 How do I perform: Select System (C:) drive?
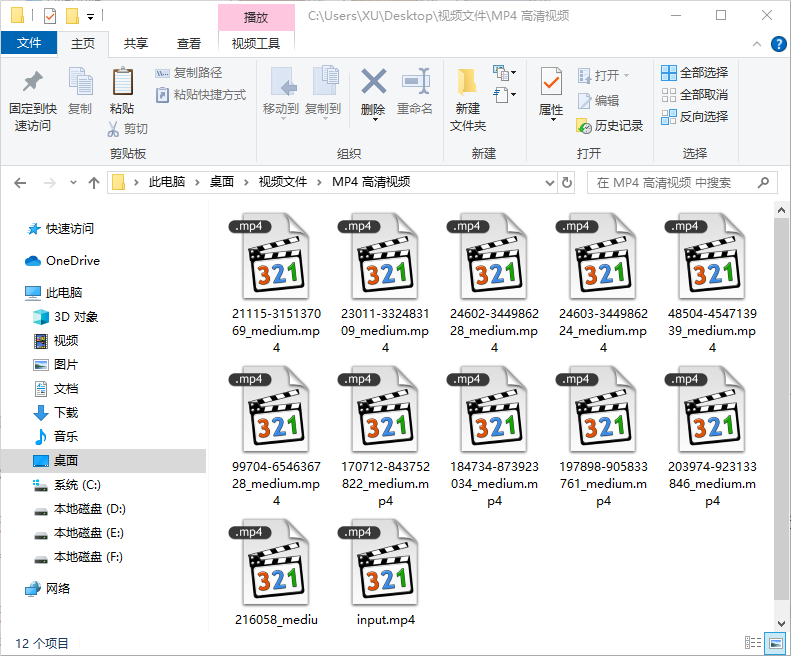pos(67,485)
